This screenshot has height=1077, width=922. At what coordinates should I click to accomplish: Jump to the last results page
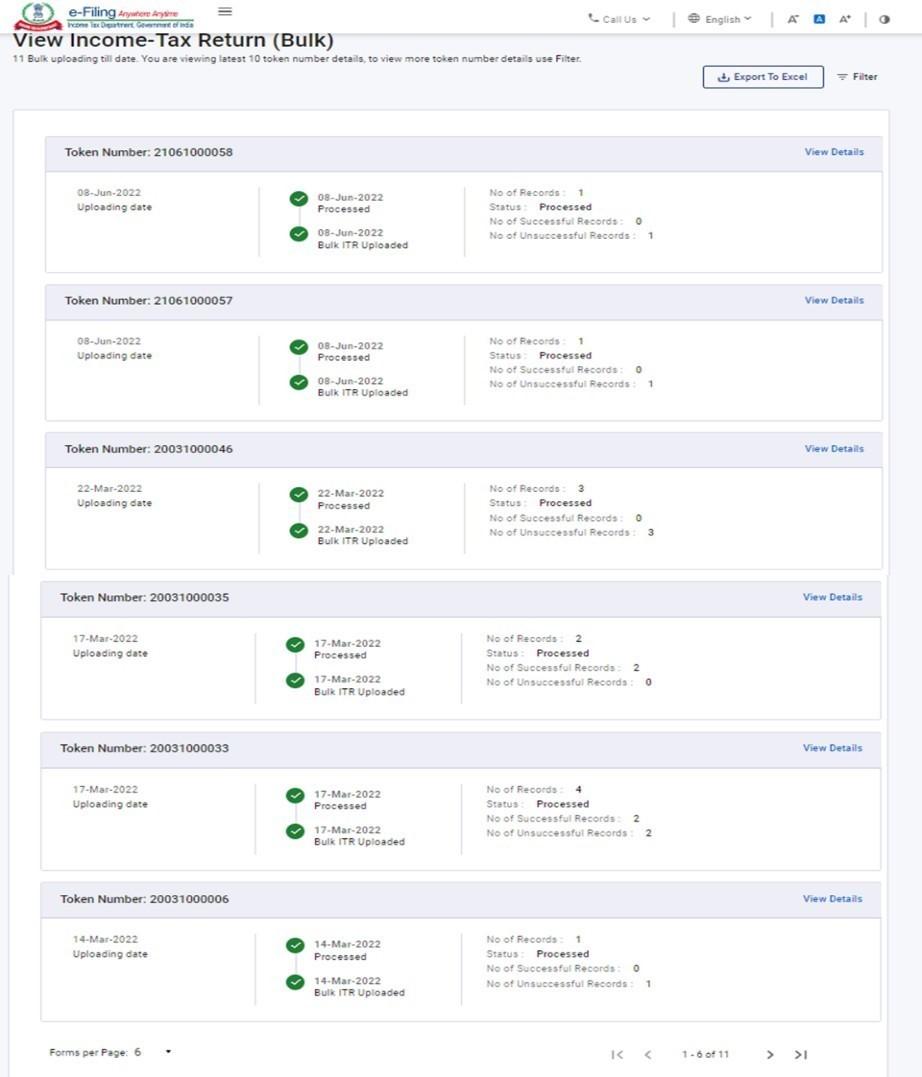[x=800, y=1054]
